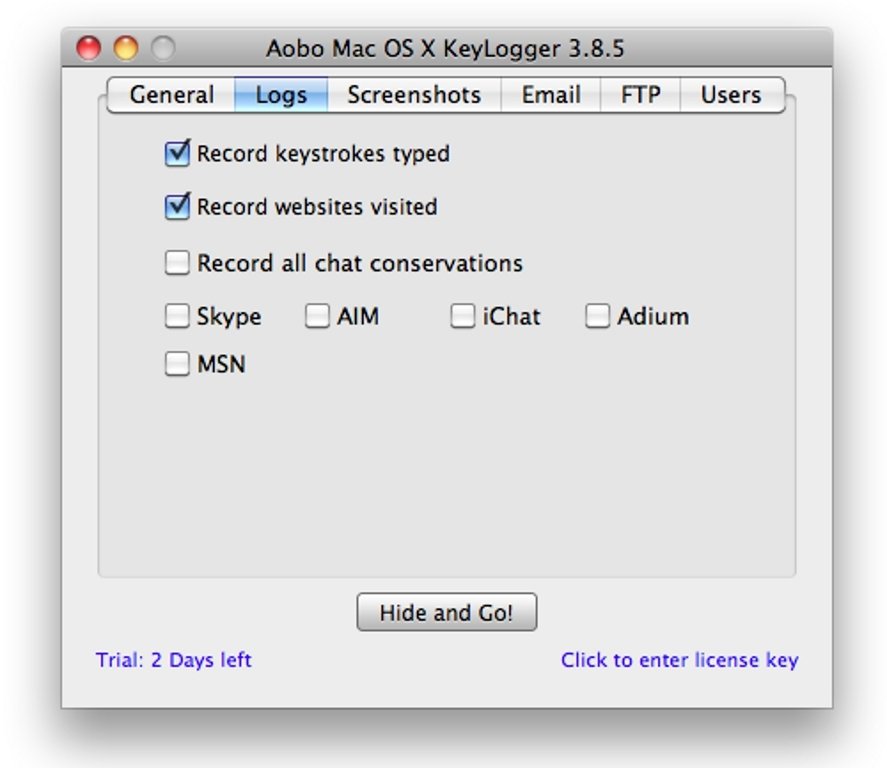Open the FTP tab

pyautogui.click(x=640, y=95)
